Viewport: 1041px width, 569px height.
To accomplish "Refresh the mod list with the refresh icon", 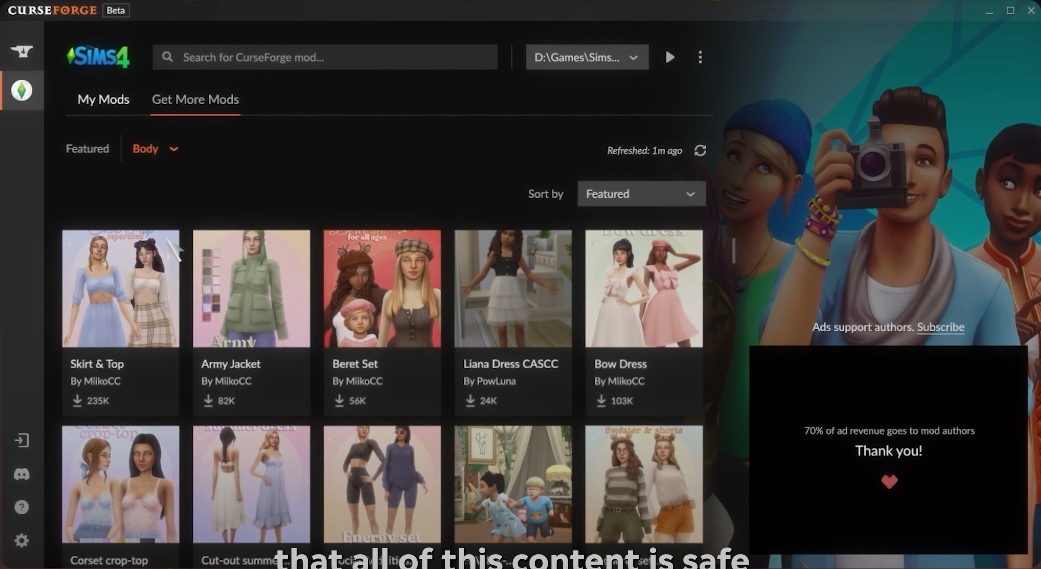I will [x=700, y=151].
